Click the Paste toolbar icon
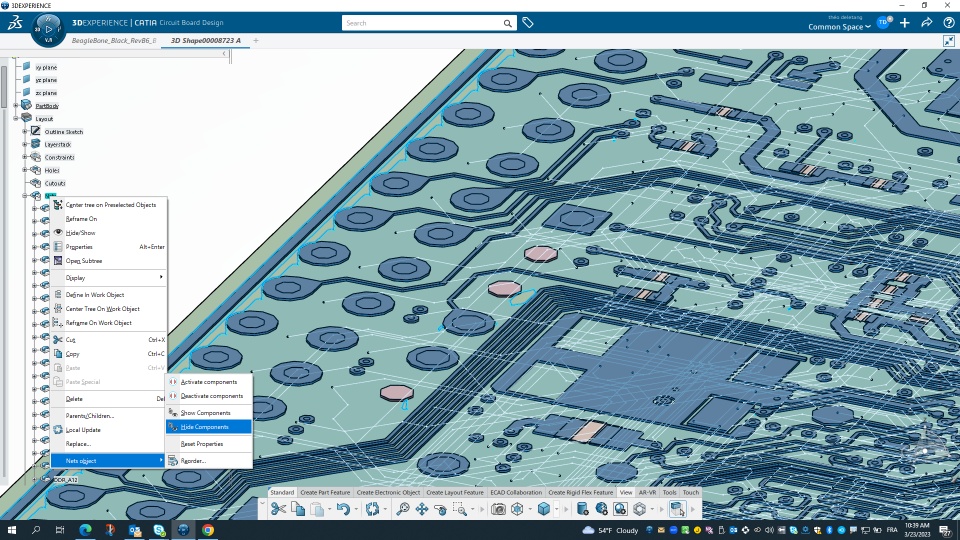 point(317,509)
